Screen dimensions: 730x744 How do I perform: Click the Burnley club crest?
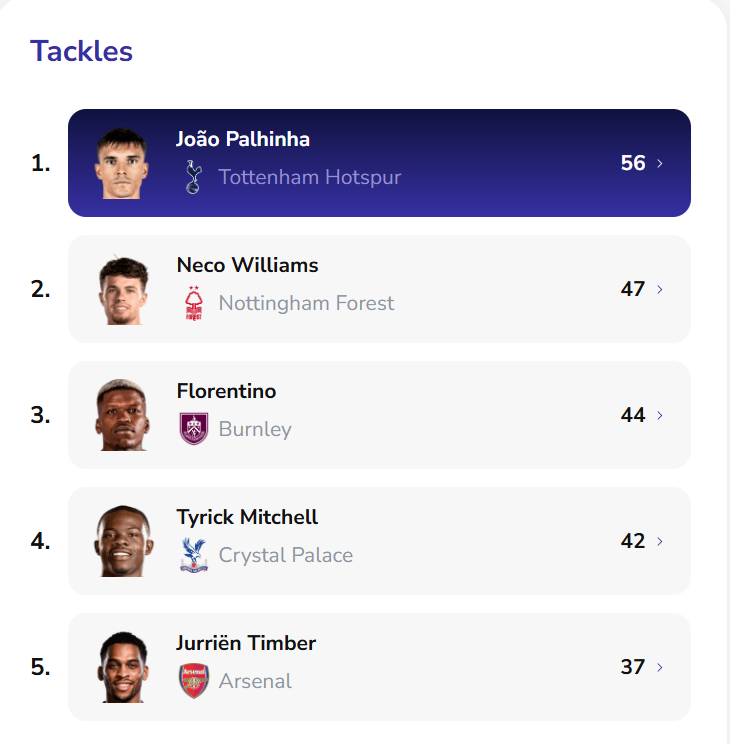(193, 429)
